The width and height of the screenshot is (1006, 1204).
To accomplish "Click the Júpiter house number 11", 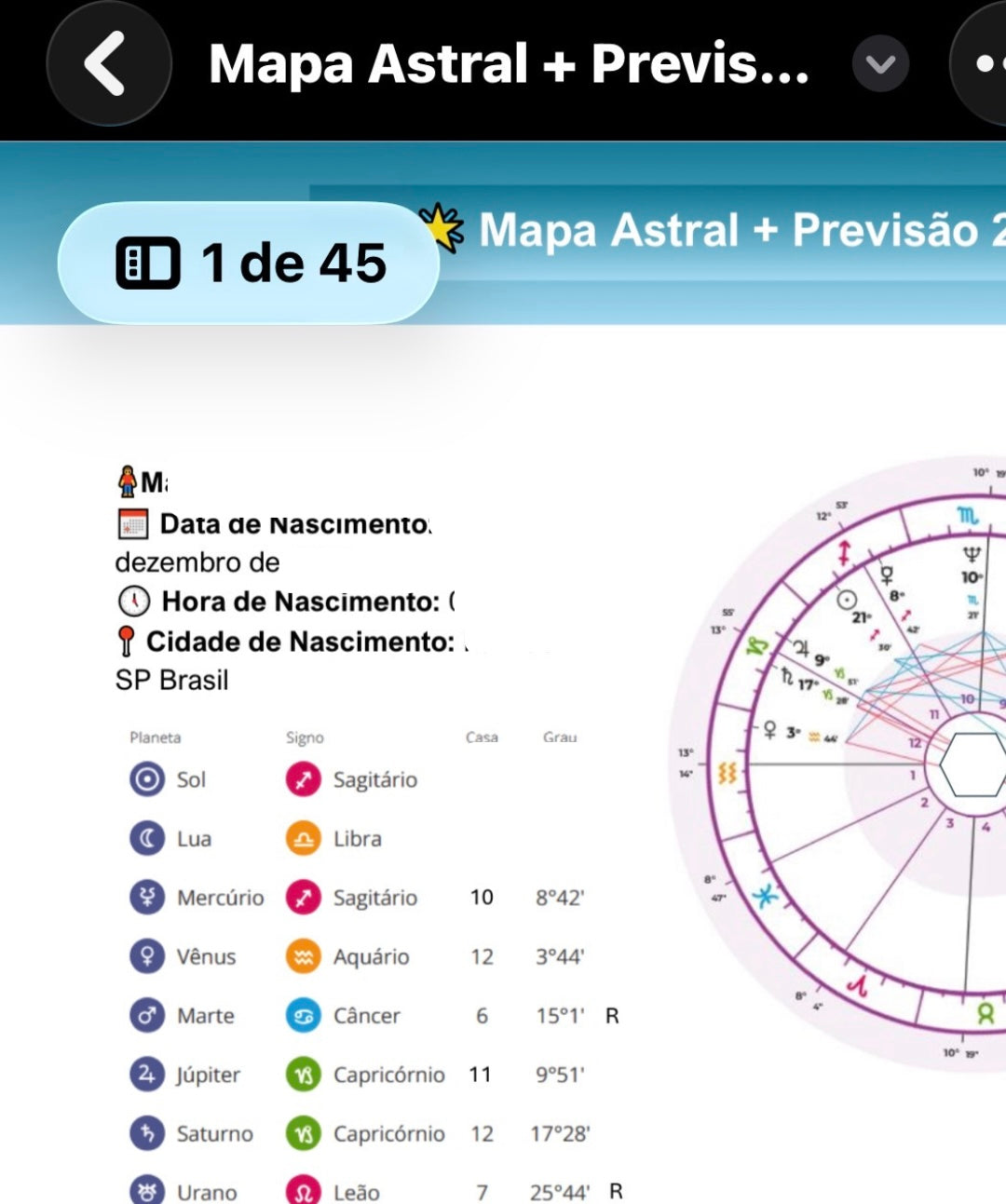I will click(x=480, y=1075).
